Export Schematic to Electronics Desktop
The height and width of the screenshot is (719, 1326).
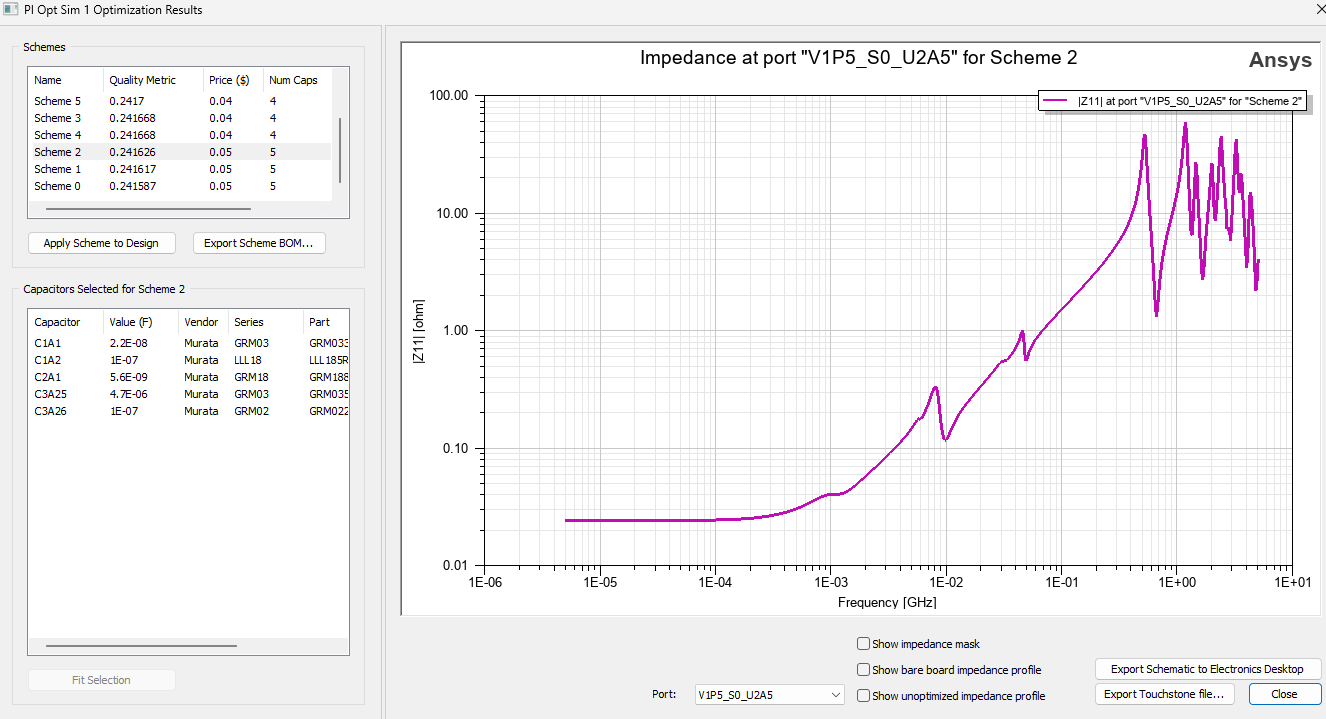(x=1207, y=669)
